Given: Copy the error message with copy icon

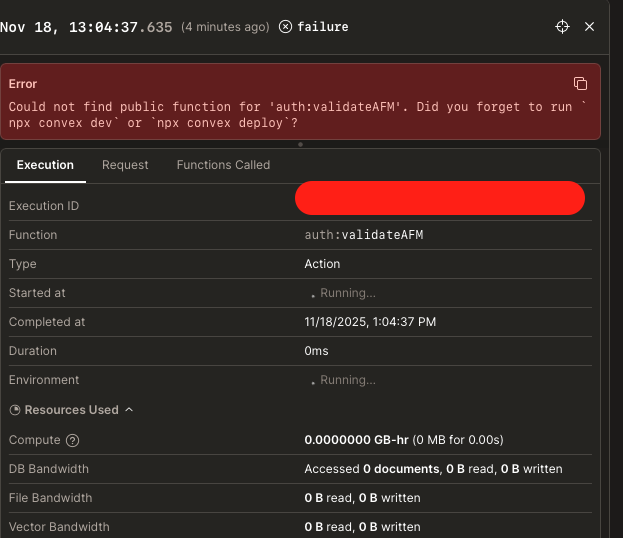Looking at the screenshot, I should (580, 83).
